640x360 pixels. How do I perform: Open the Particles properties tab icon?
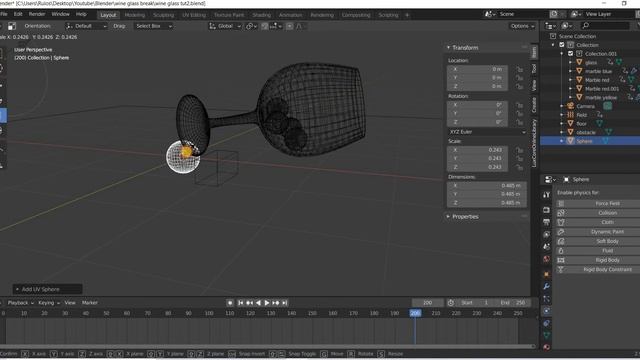pos(546,299)
